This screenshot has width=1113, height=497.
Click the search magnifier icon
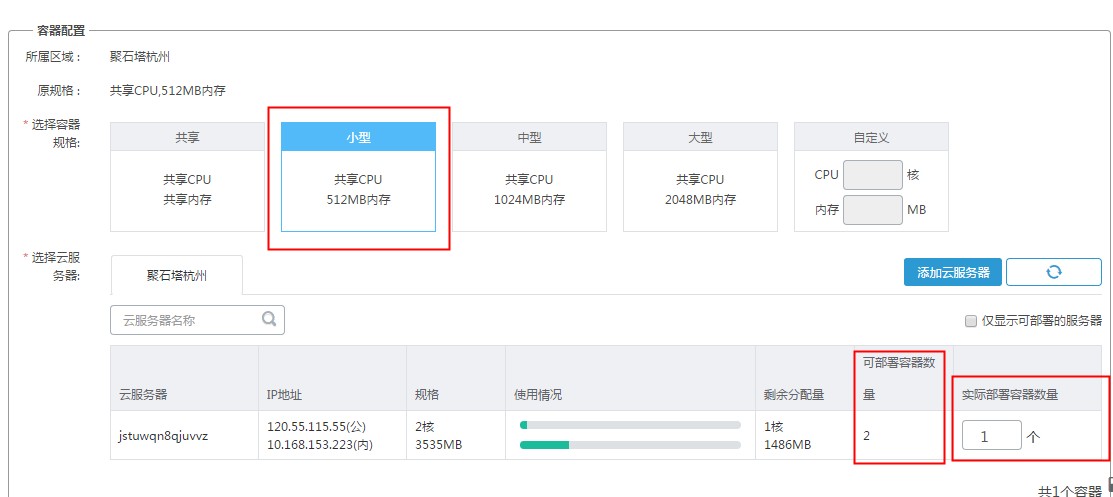[x=269, y=320]
